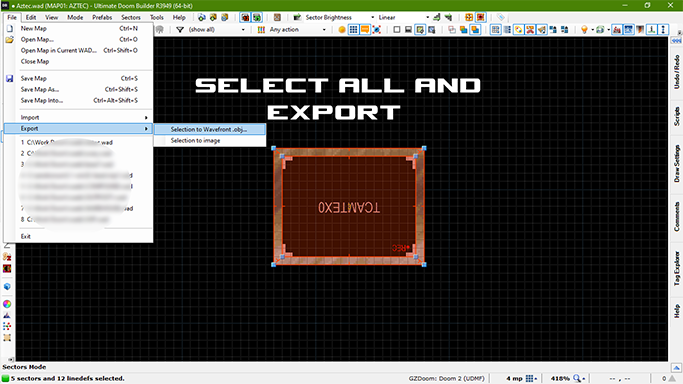Toggle the orange-red crossed arrows icon

(530, 30)
